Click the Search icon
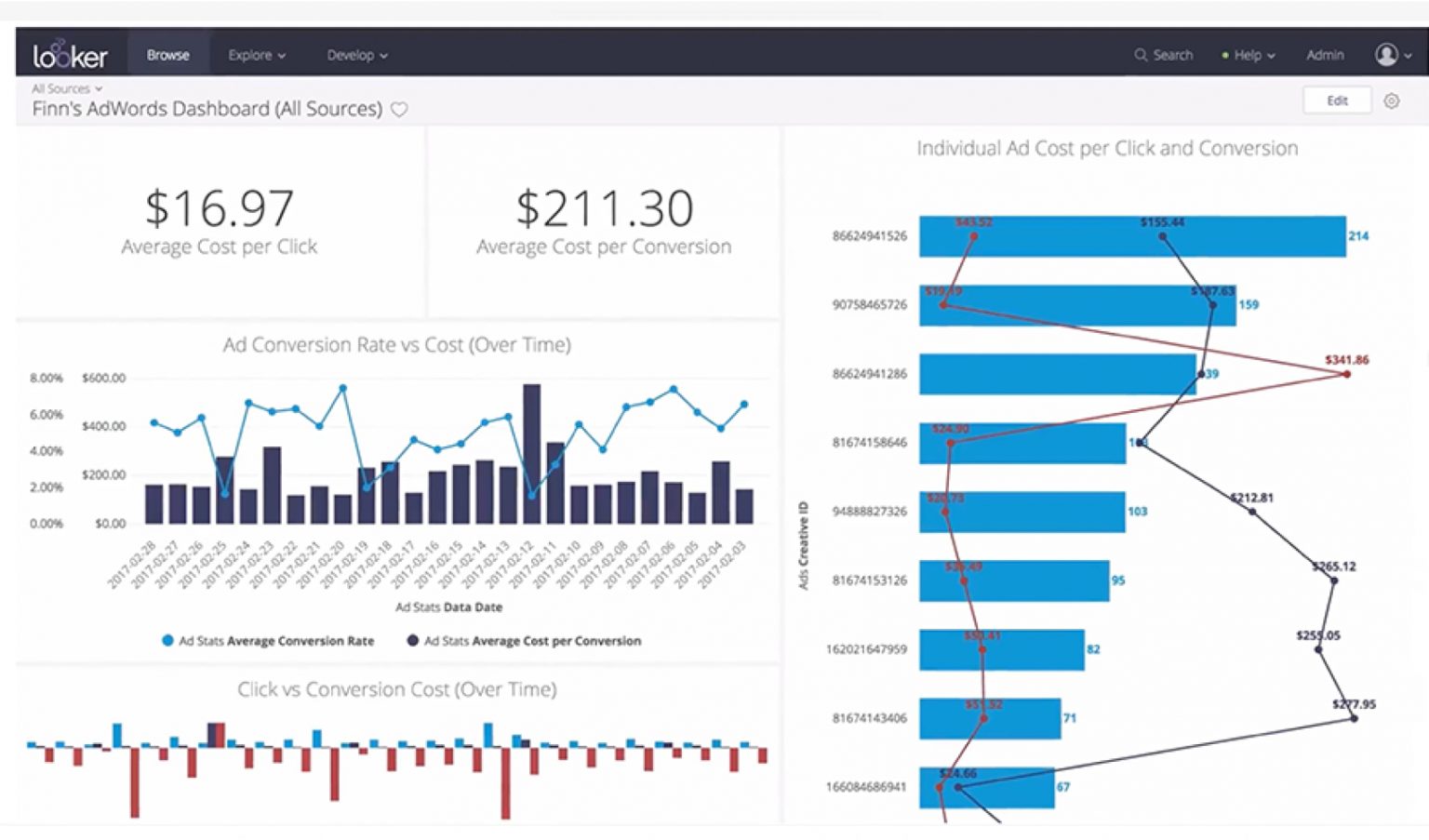 (1140, 55)
